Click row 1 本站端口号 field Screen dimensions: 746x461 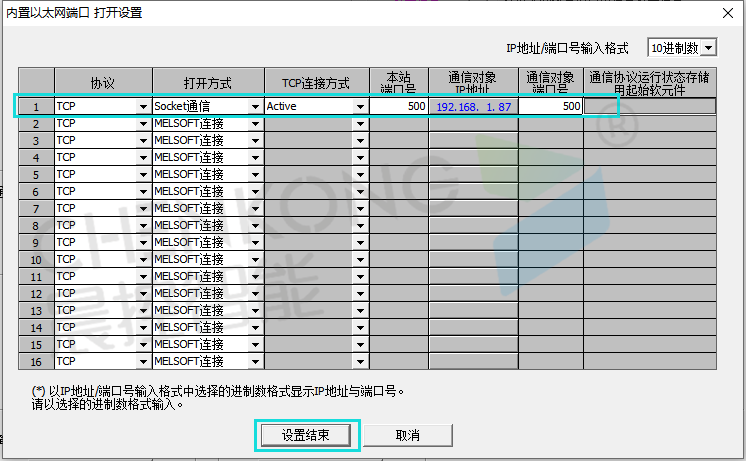pyautogui.click(x=398, y=106)
